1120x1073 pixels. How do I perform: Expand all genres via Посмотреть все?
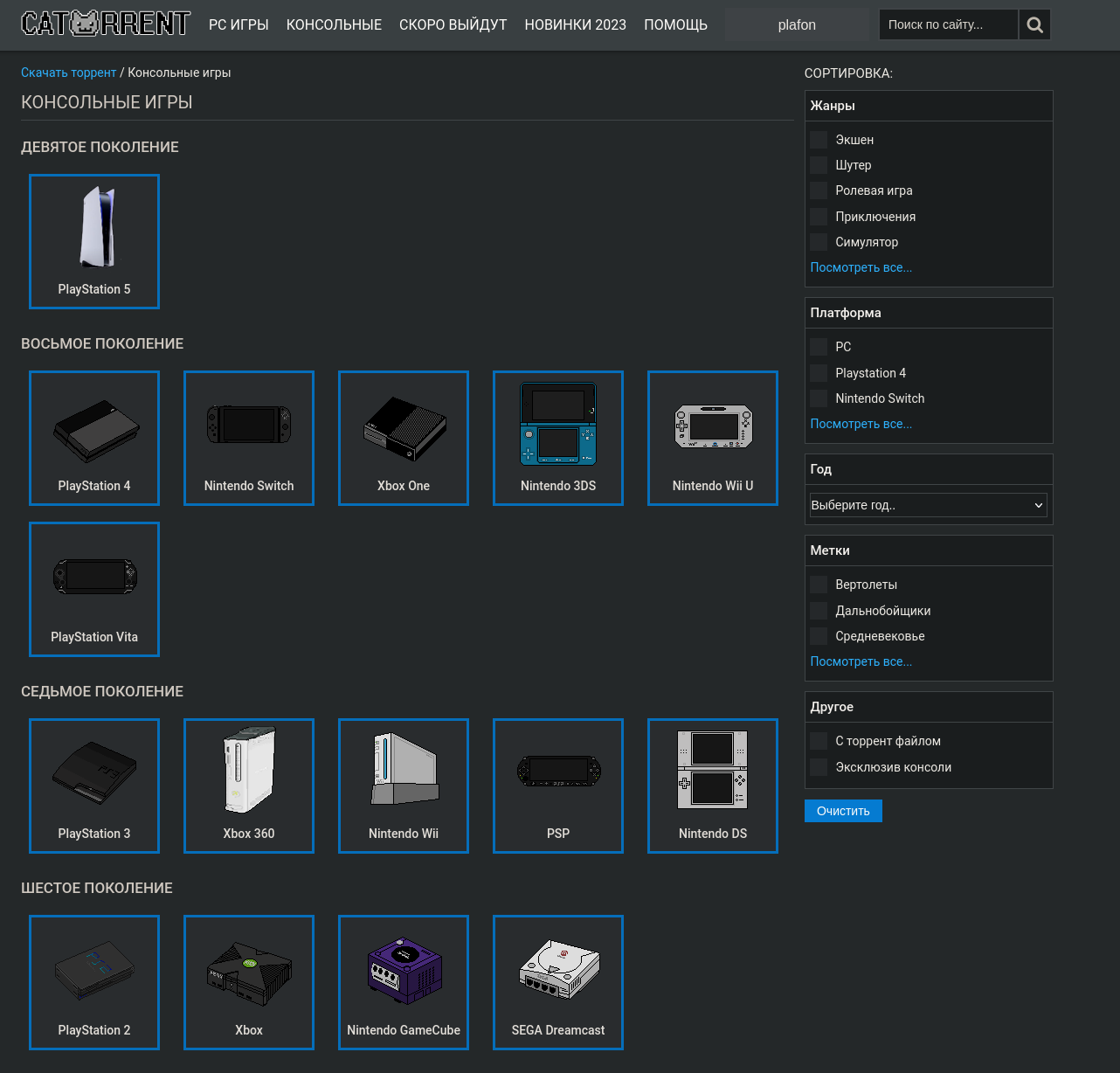pyautogui.click(x=861, y=267)
